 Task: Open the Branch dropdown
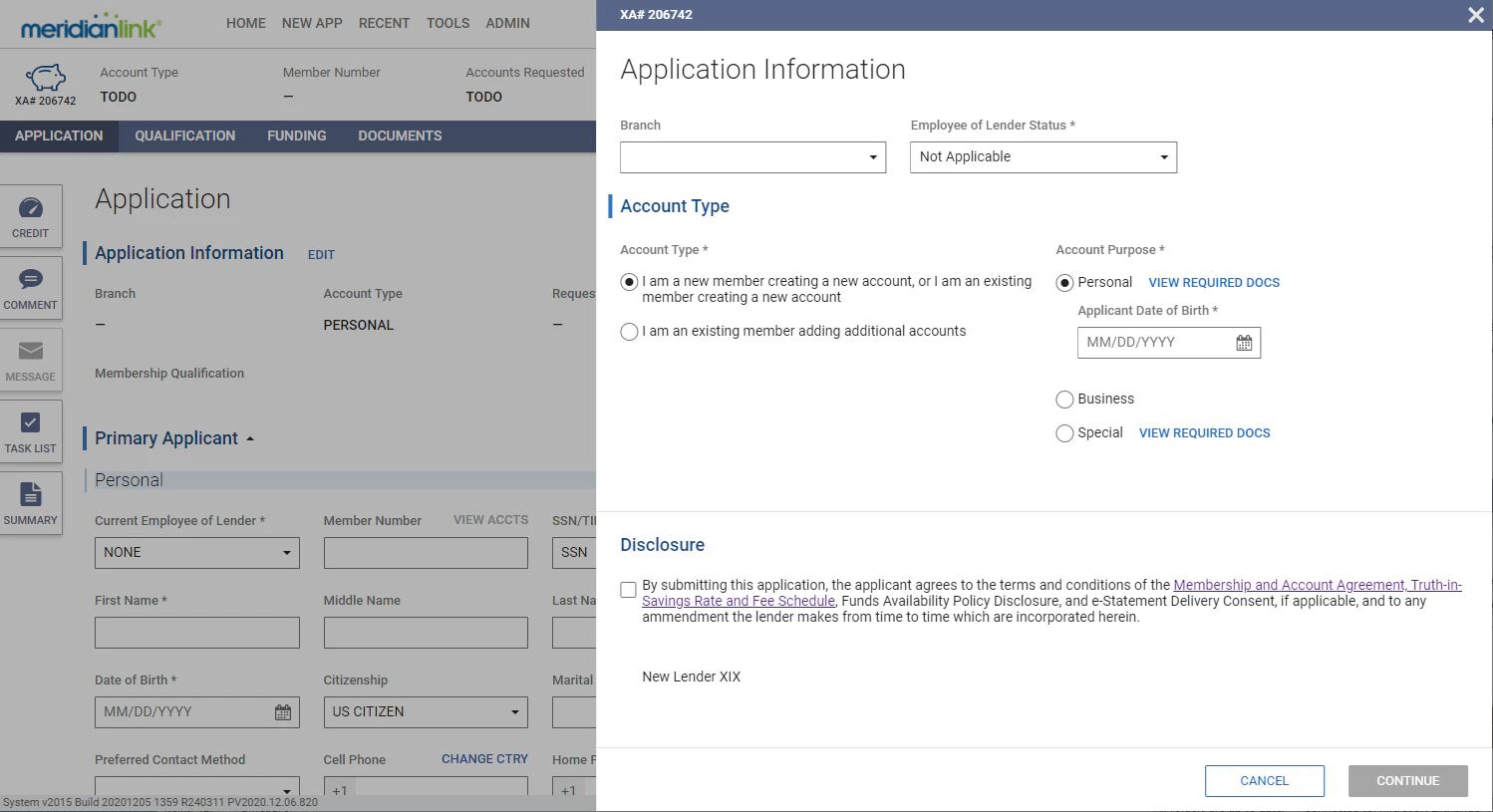pyautogui.click(x=752, y=157)
